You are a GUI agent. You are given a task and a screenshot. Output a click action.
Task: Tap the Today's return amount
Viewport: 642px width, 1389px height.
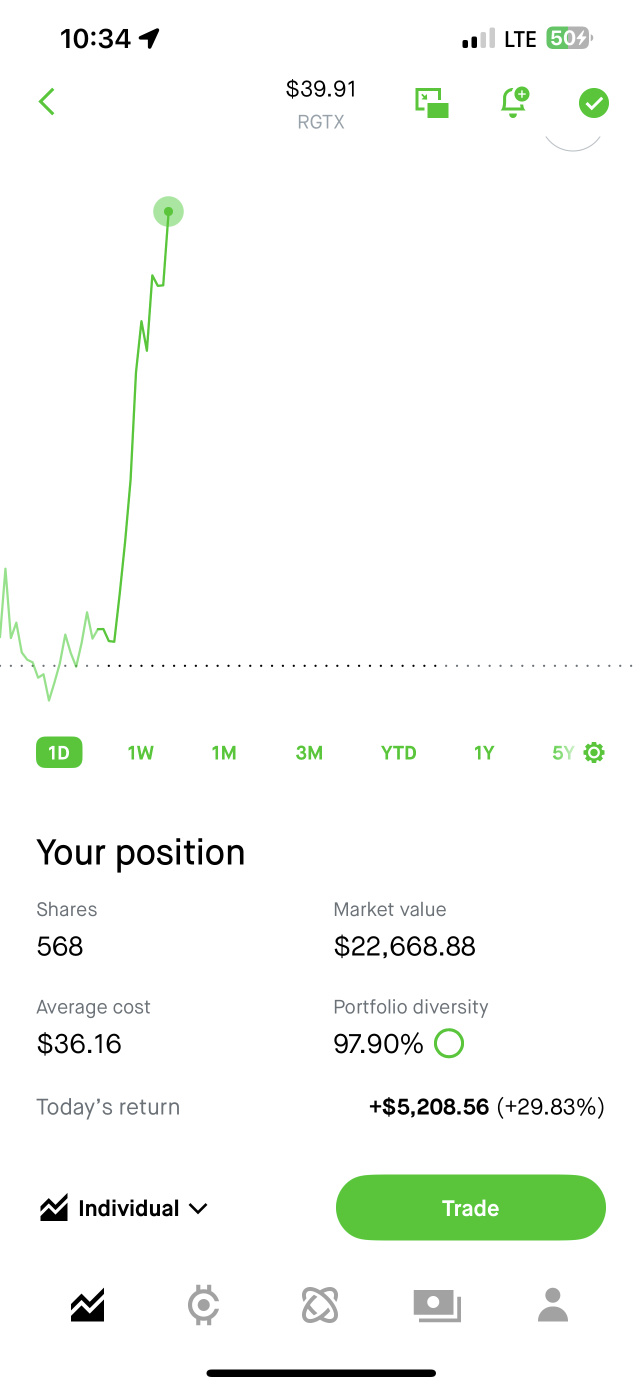click(x=429, y=1107)
